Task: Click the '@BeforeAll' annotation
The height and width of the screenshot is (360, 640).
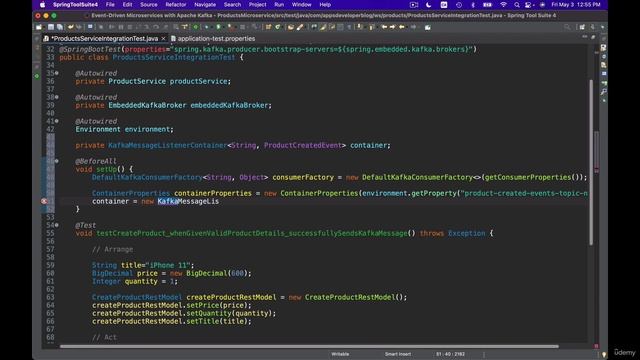Action: point(96,161)
